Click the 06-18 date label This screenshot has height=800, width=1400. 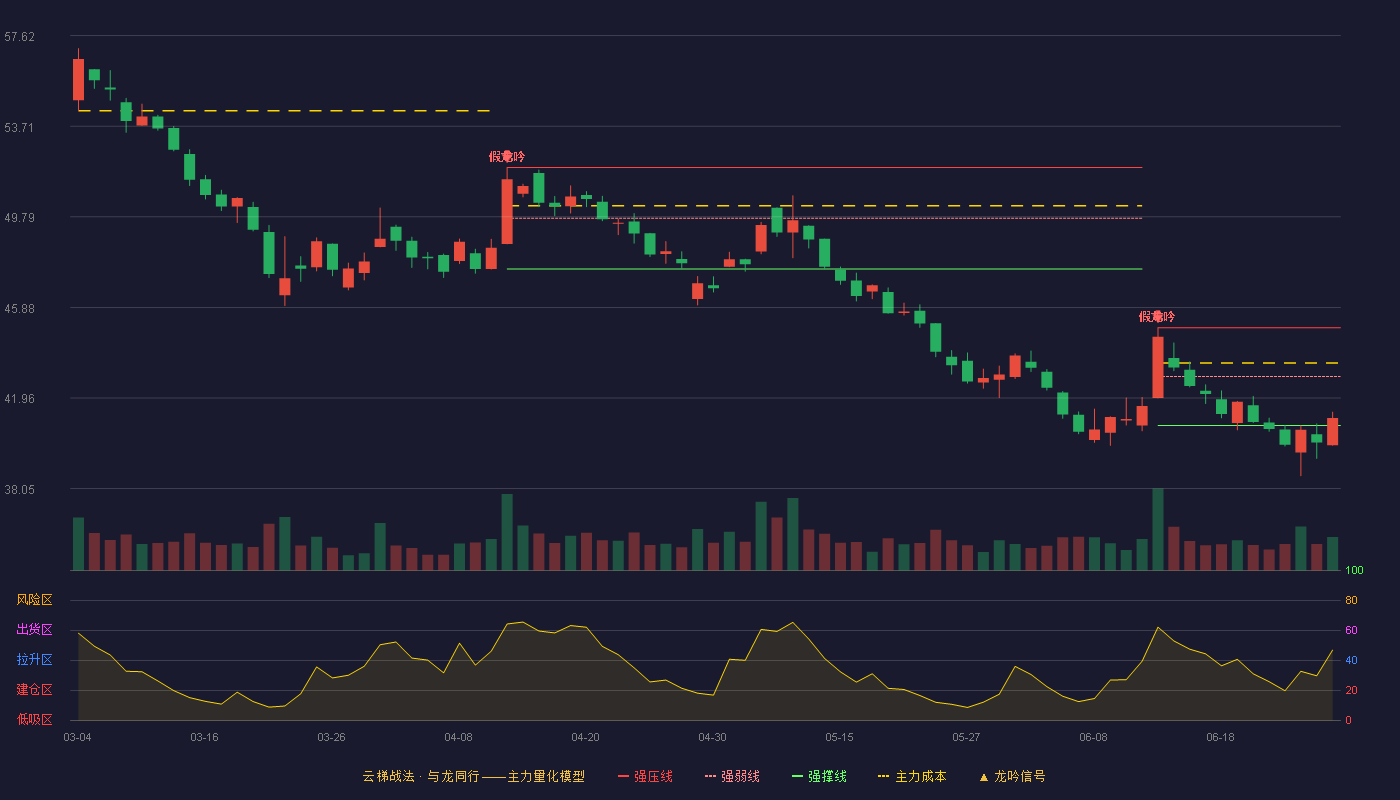(x=1220, y=737)
